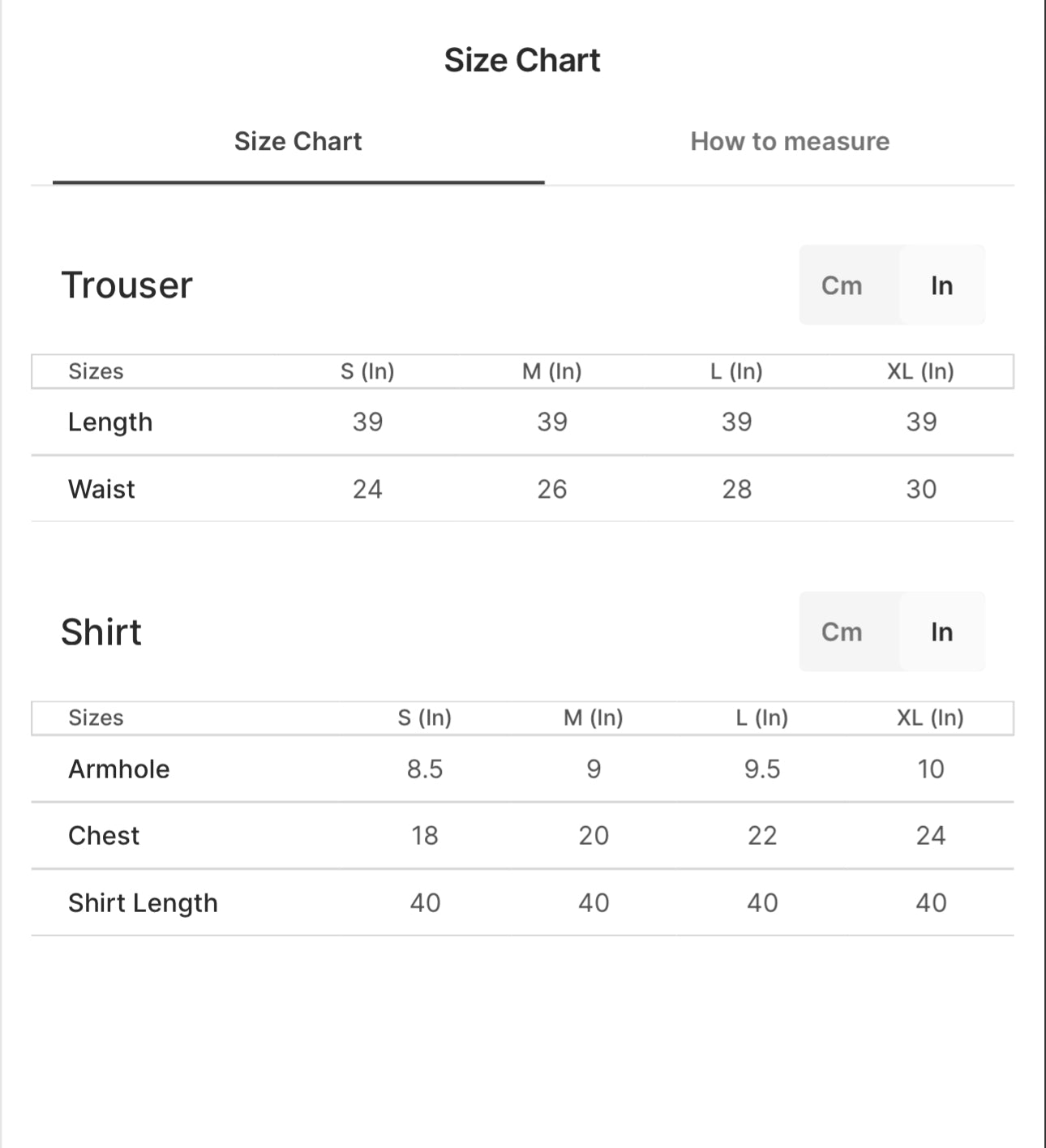The width and height of the screenshot is (1046, 1148).
Task: Click the Armhole row label
Action: coord(119,769)
